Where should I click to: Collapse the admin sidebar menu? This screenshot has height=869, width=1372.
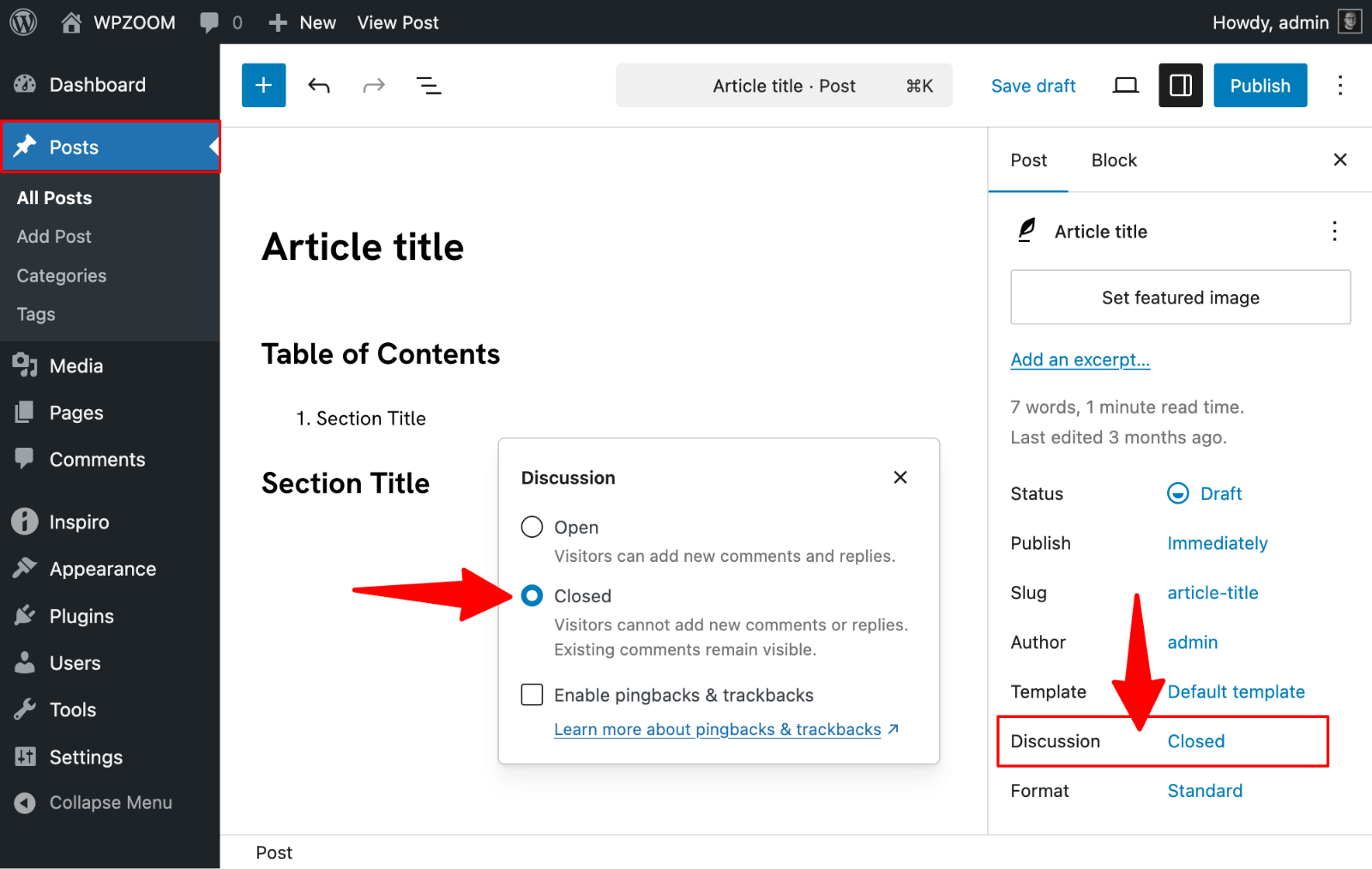[110, 803]
